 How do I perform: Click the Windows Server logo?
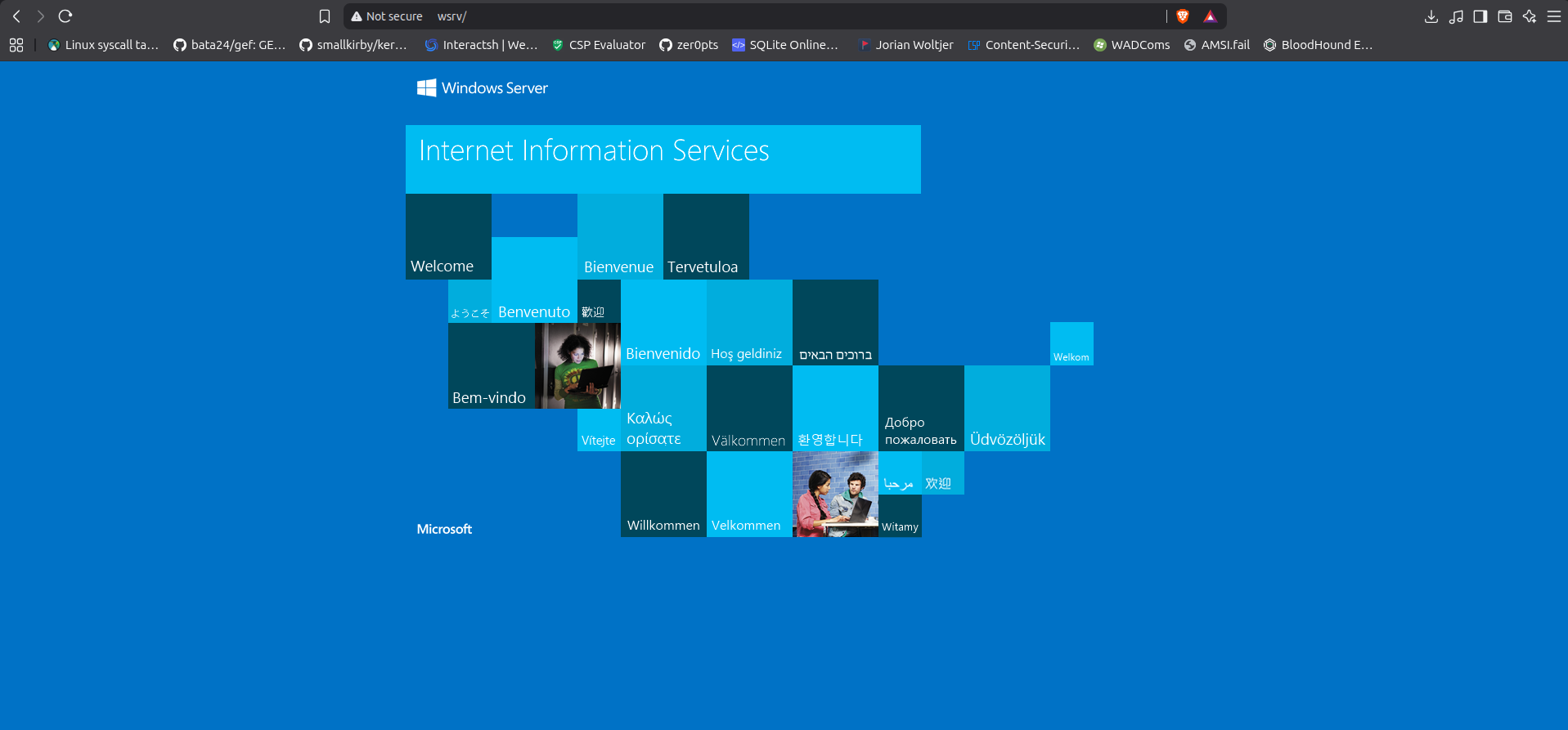point(483,88)
